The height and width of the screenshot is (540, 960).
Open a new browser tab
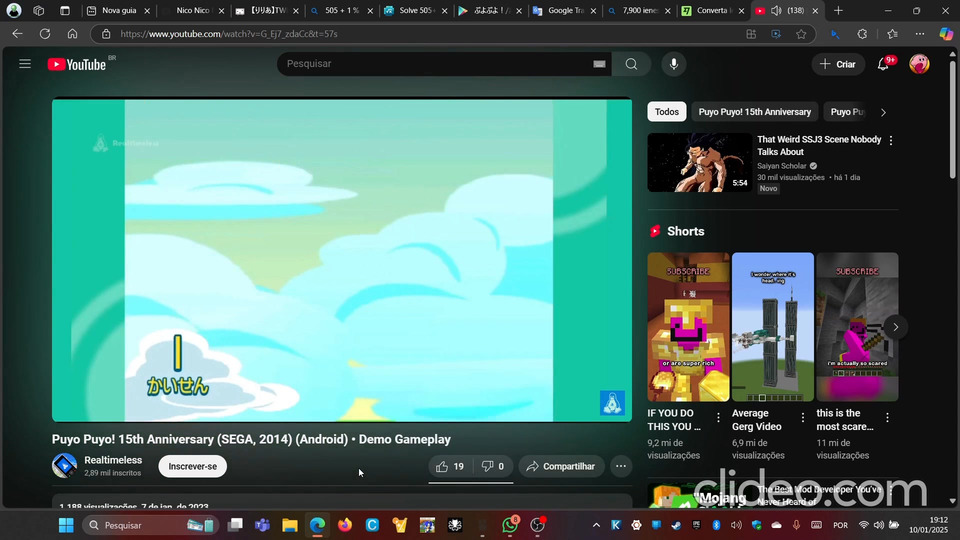coord(838,10)
